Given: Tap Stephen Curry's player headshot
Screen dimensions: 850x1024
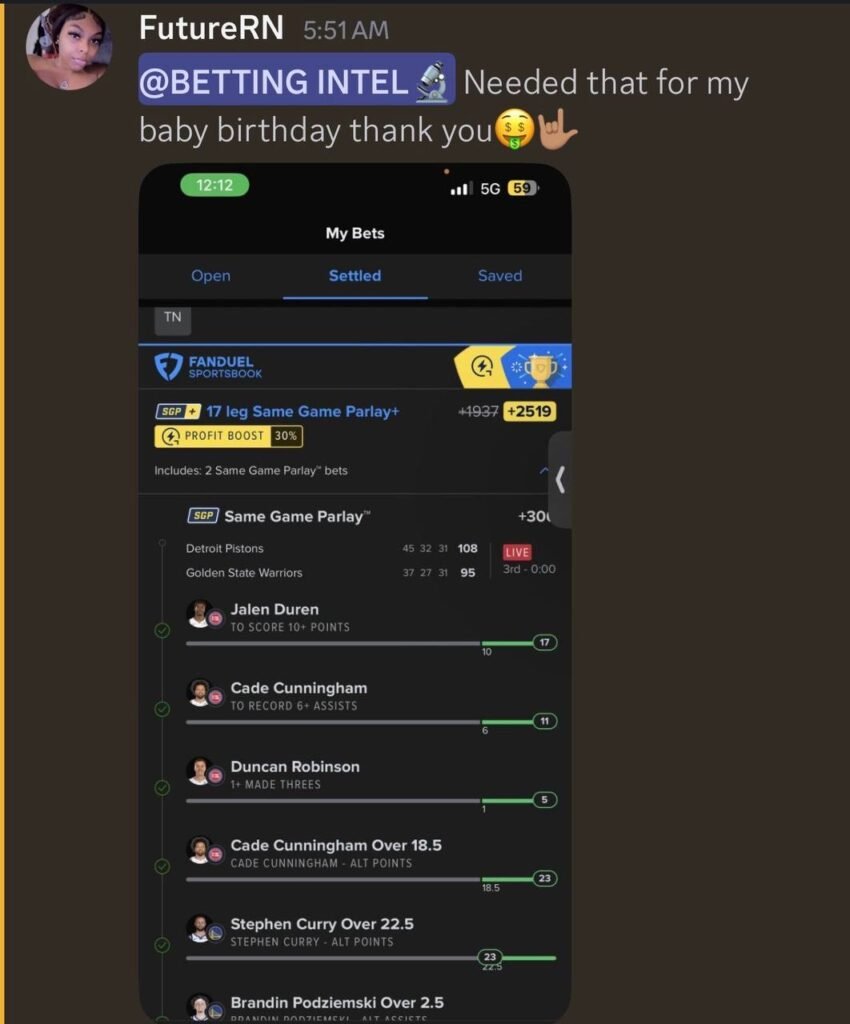Looking at the screenshot, I should [200, 929].
